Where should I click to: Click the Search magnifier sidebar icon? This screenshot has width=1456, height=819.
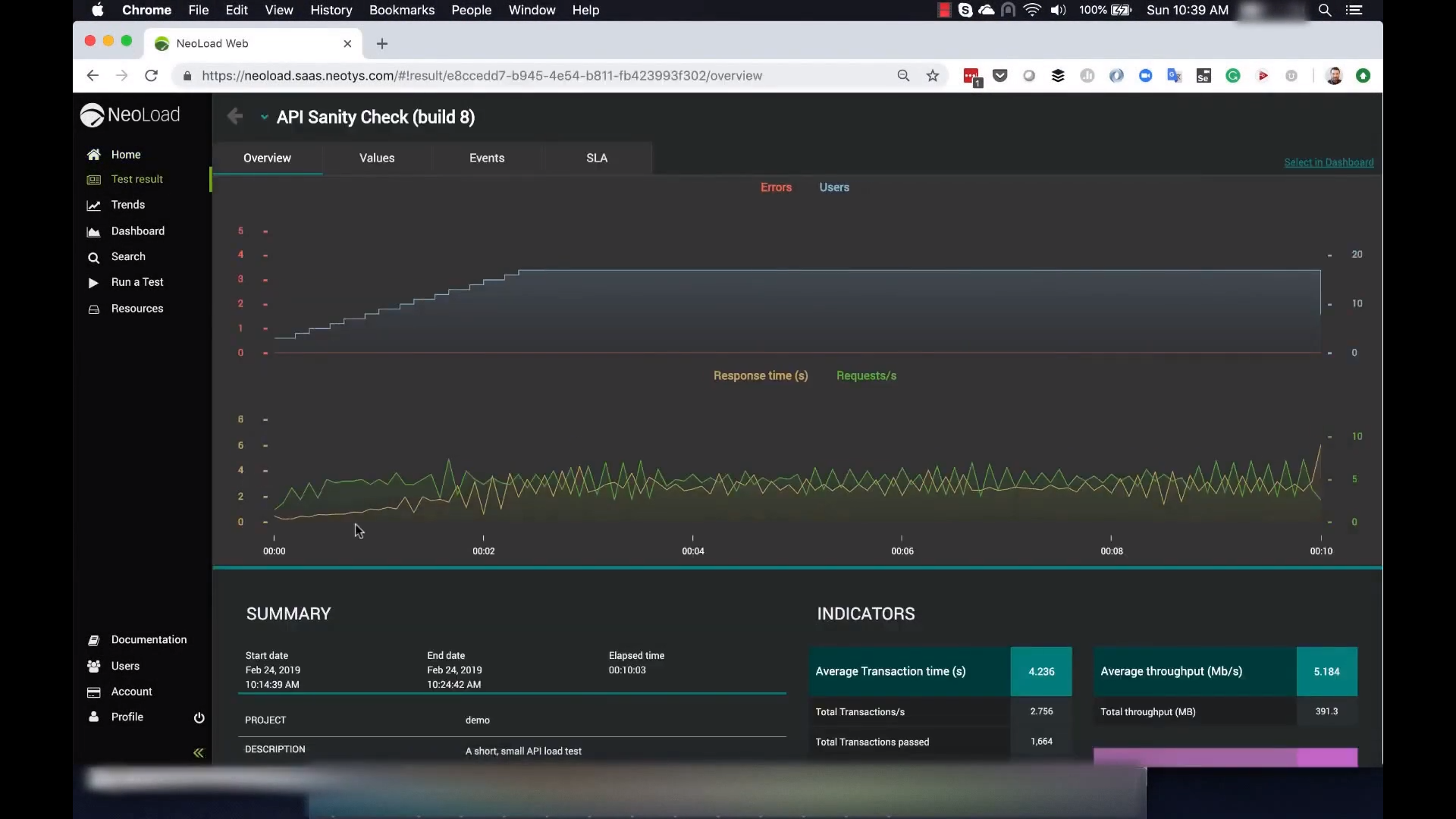pos(93,258)
